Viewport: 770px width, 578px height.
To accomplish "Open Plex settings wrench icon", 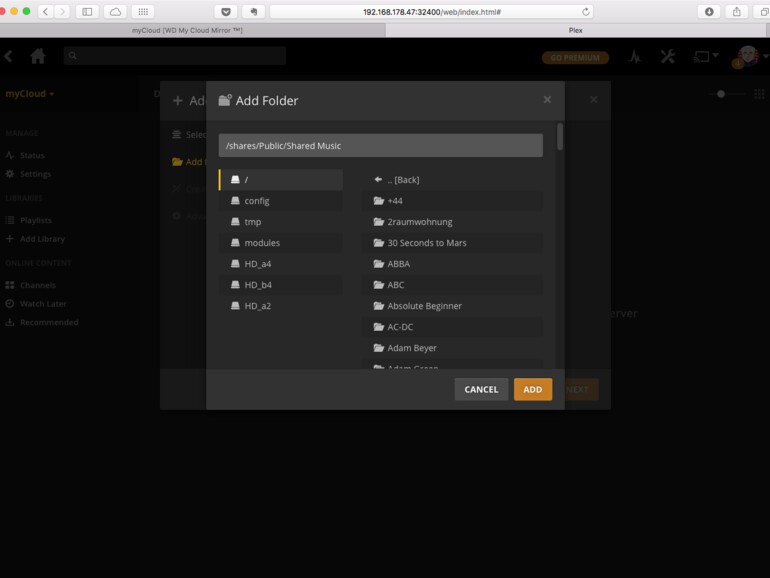I will coord(667,56).
